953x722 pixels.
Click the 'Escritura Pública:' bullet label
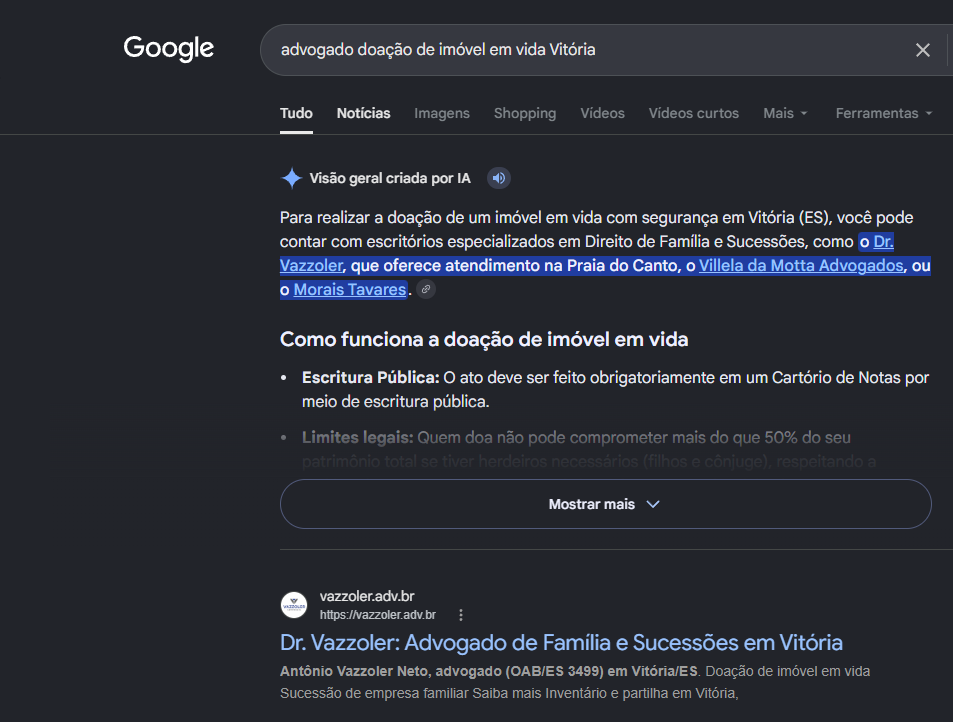371,377
